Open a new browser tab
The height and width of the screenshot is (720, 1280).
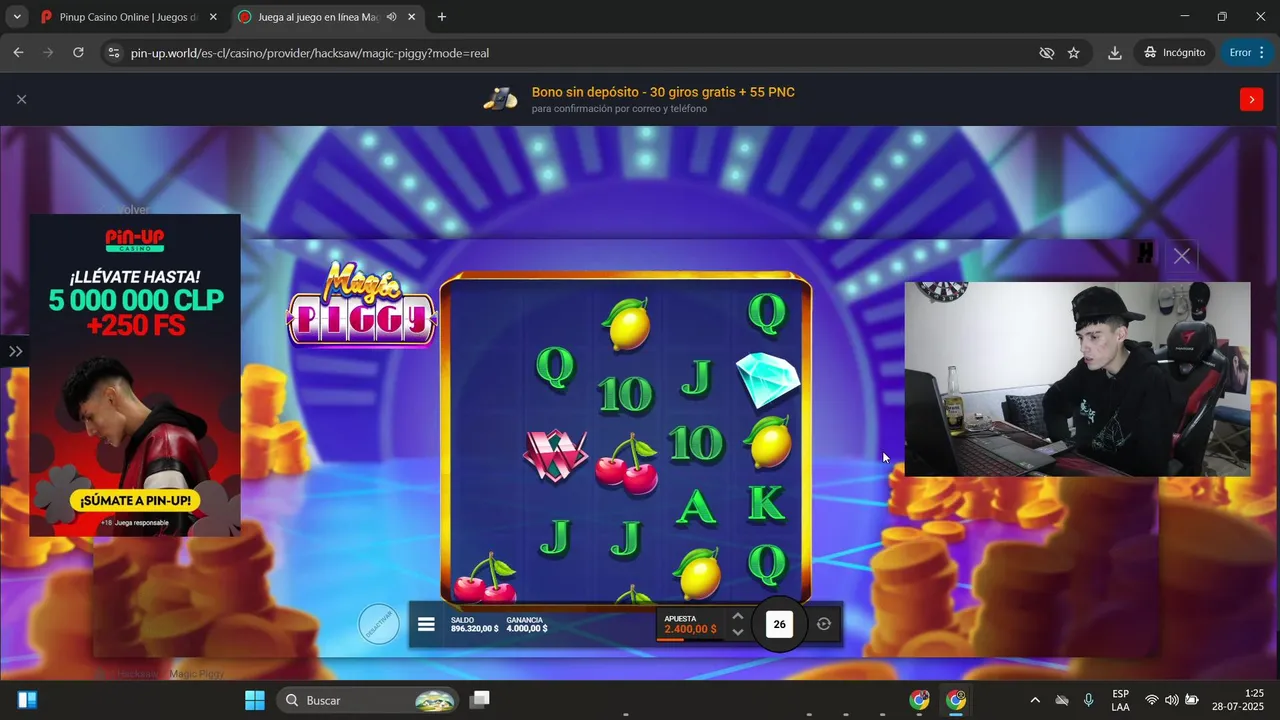point(442,17)
